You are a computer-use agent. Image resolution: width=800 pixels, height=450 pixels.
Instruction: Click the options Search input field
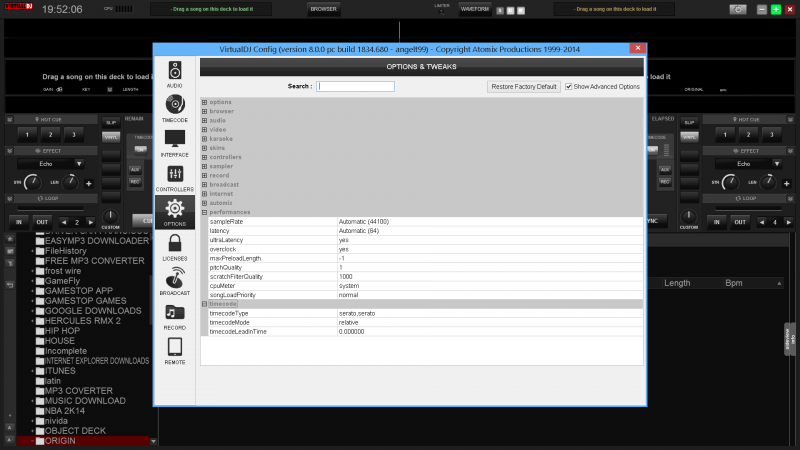click(x=355, y=87)
